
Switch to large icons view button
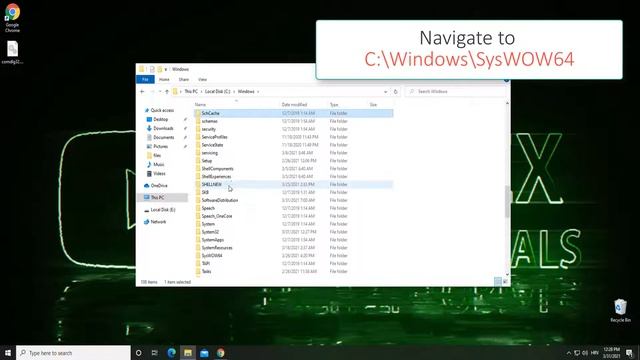click(505, 282)
